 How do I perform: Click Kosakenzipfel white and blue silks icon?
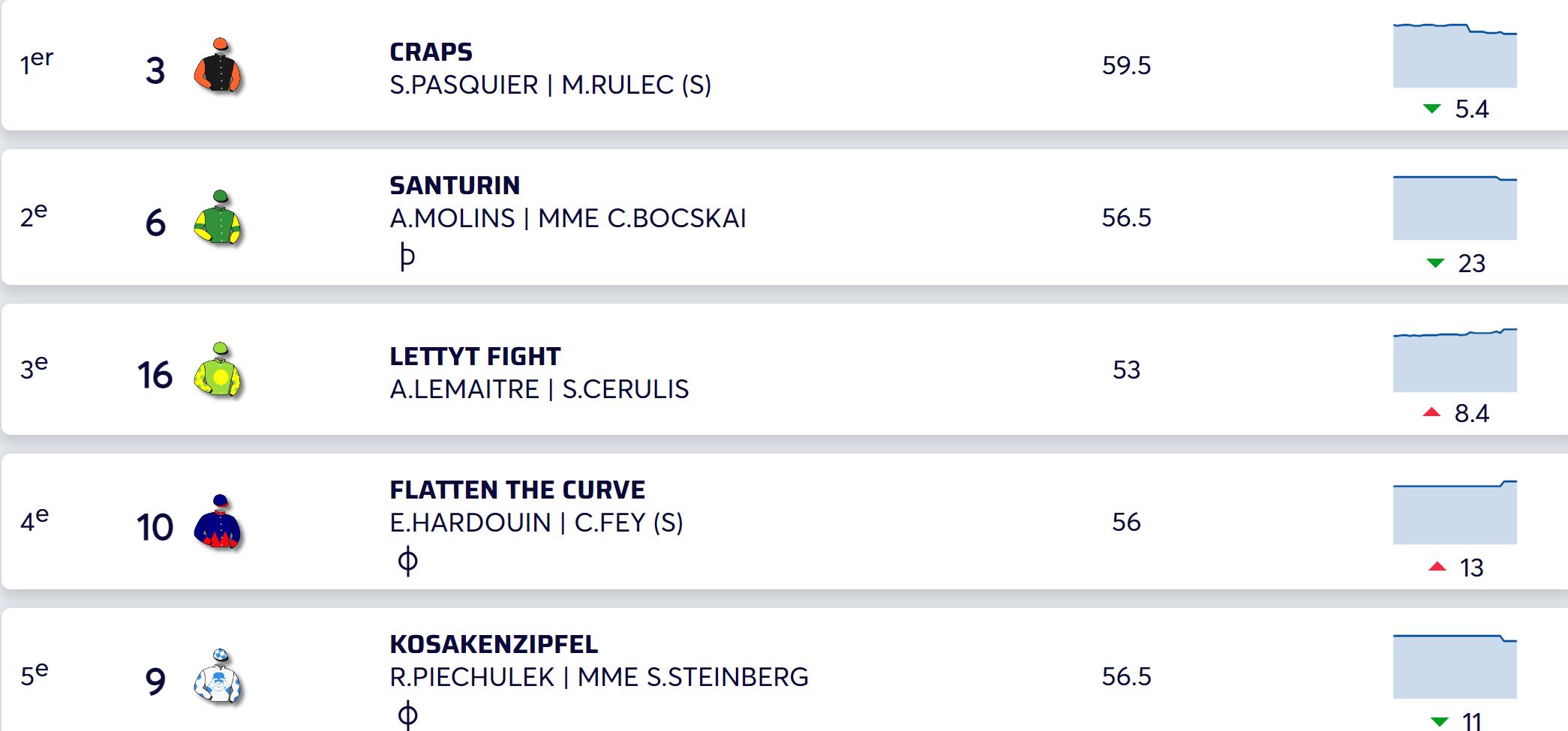click(218, 677)
